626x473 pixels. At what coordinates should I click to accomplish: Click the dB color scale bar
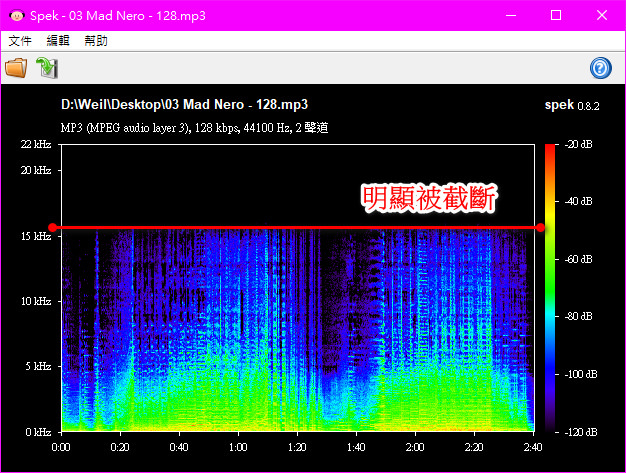click(x=550, y=288)
